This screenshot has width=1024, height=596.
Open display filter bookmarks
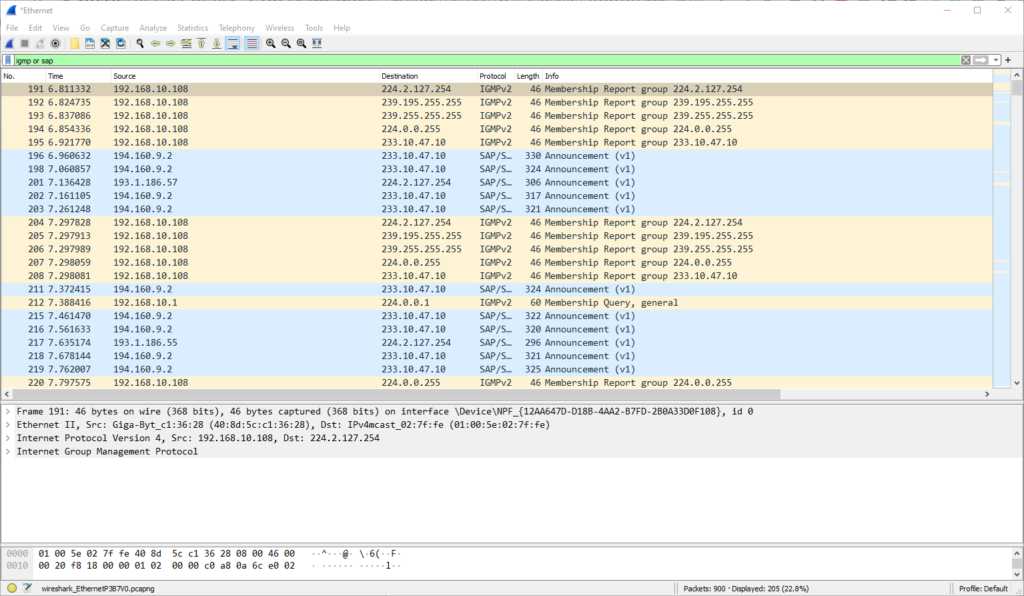click(x=8, y=60)
